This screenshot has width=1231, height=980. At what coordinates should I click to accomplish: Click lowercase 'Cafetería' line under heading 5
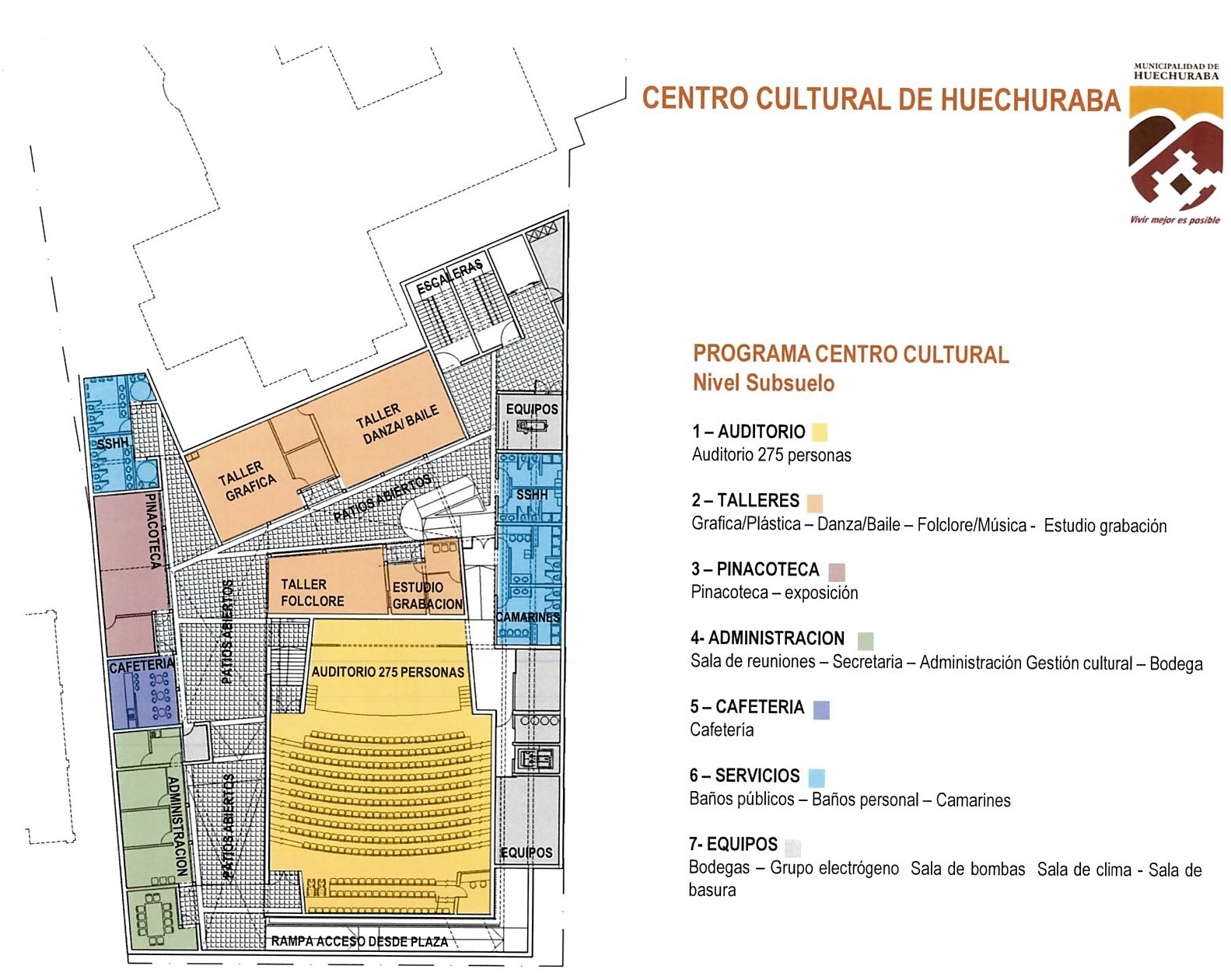722,730
